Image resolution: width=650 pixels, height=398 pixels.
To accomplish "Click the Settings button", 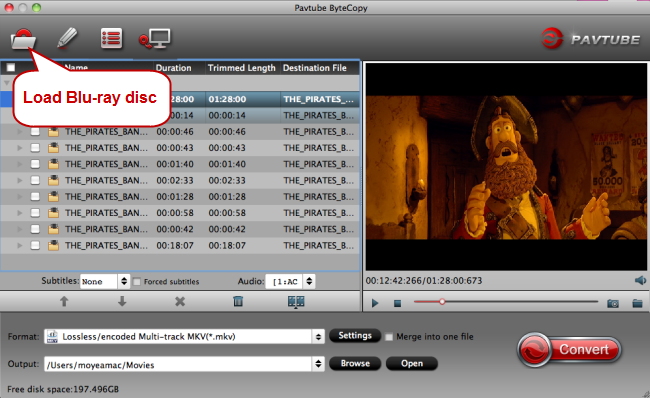I will (x=355, y=335).
